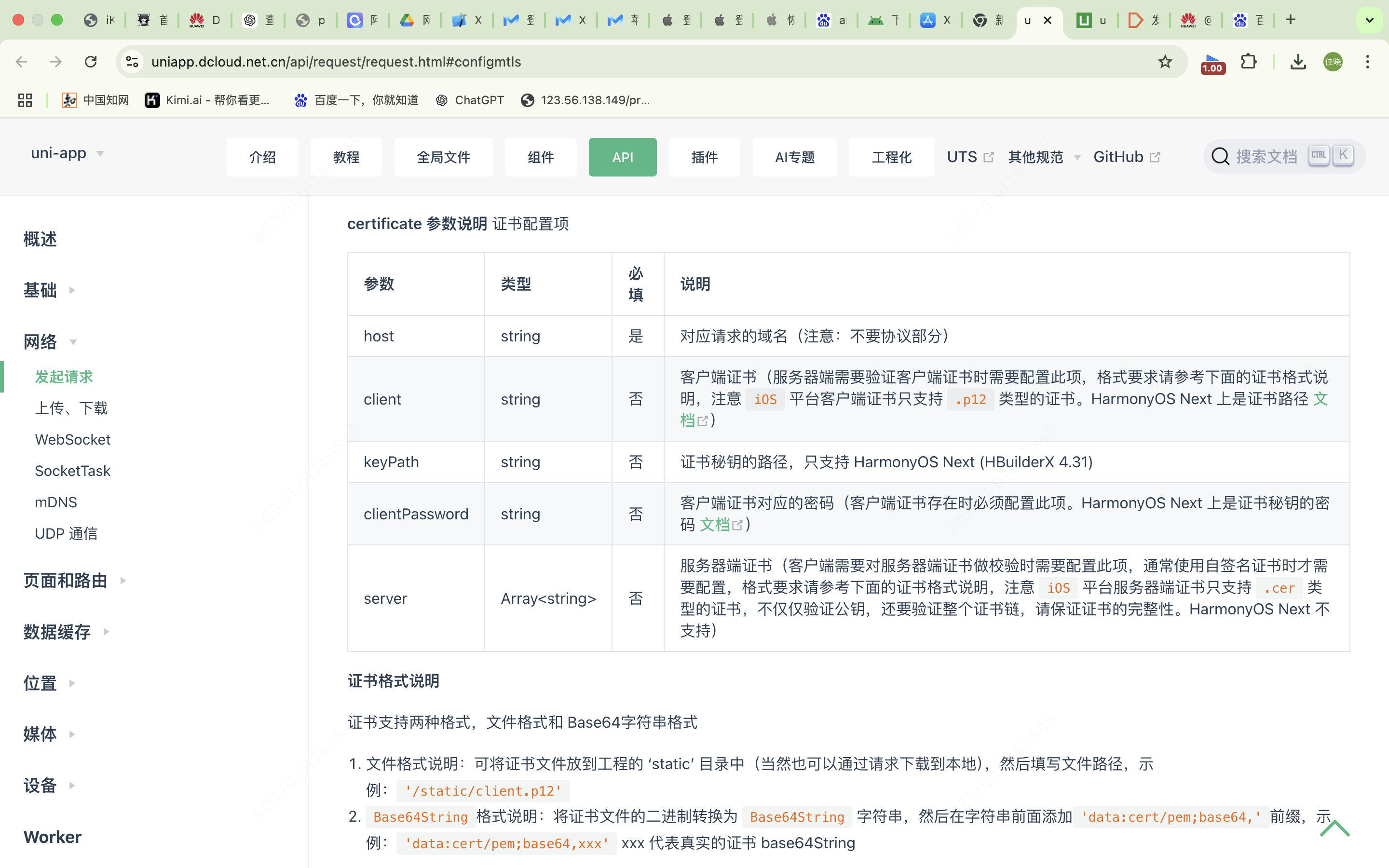1389x868 pixels.
Task: Open the WebSocket sidebar link
Action: pyautogui.click(x=72, y=439)
